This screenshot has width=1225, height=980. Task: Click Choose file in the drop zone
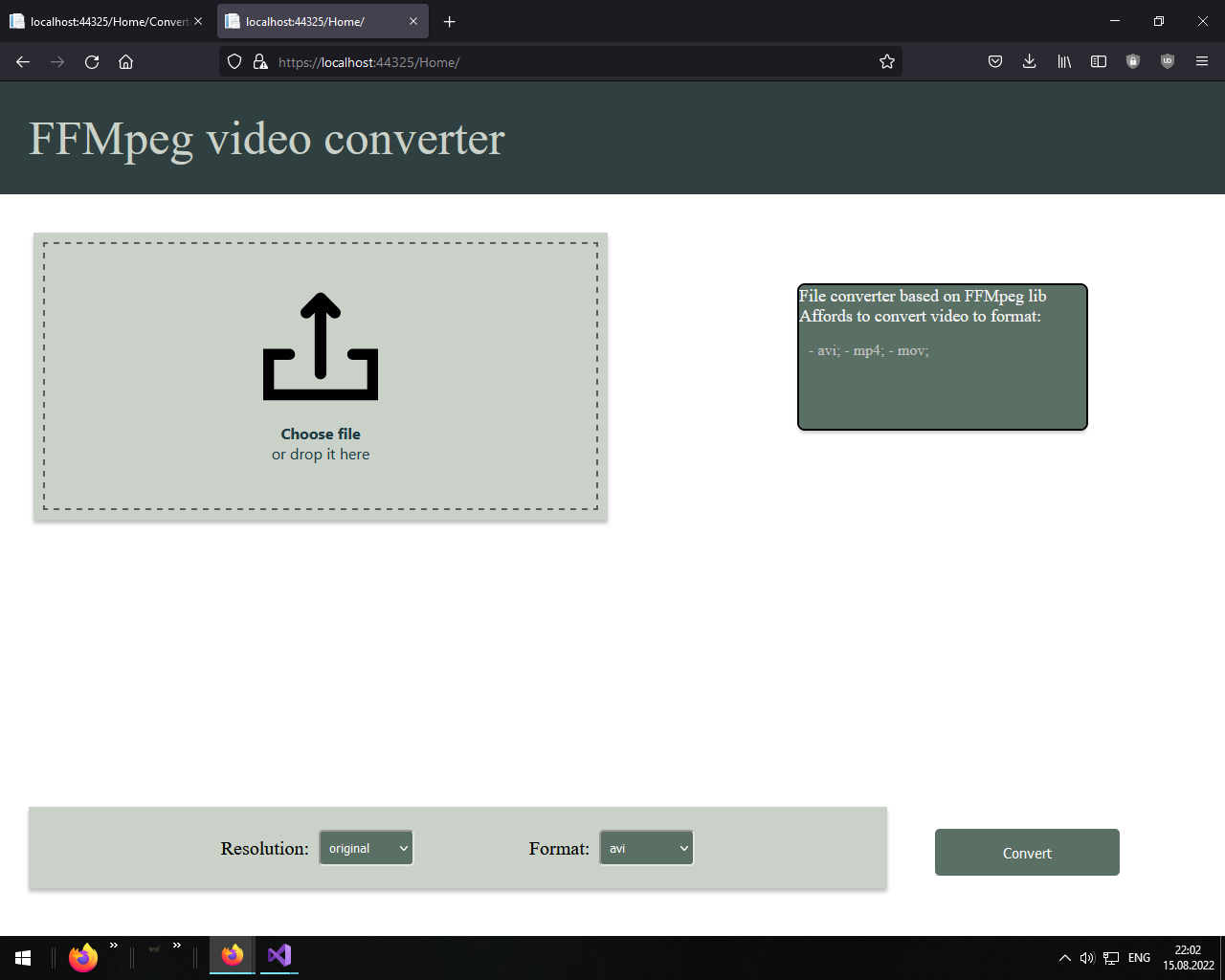320,434
